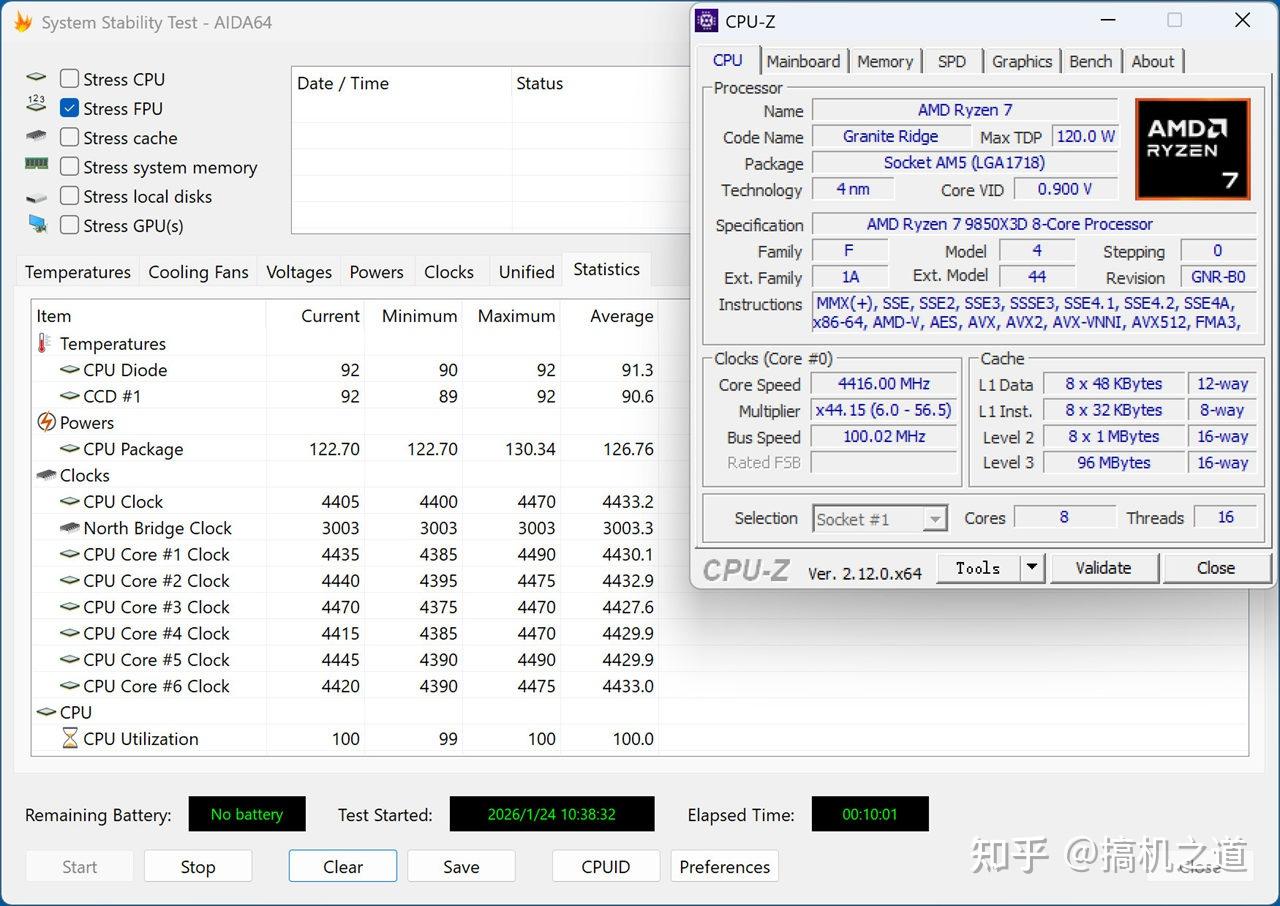Click the hourglass icon next to CPU Utilization
Screen dimensions: 1280x906
69,738
